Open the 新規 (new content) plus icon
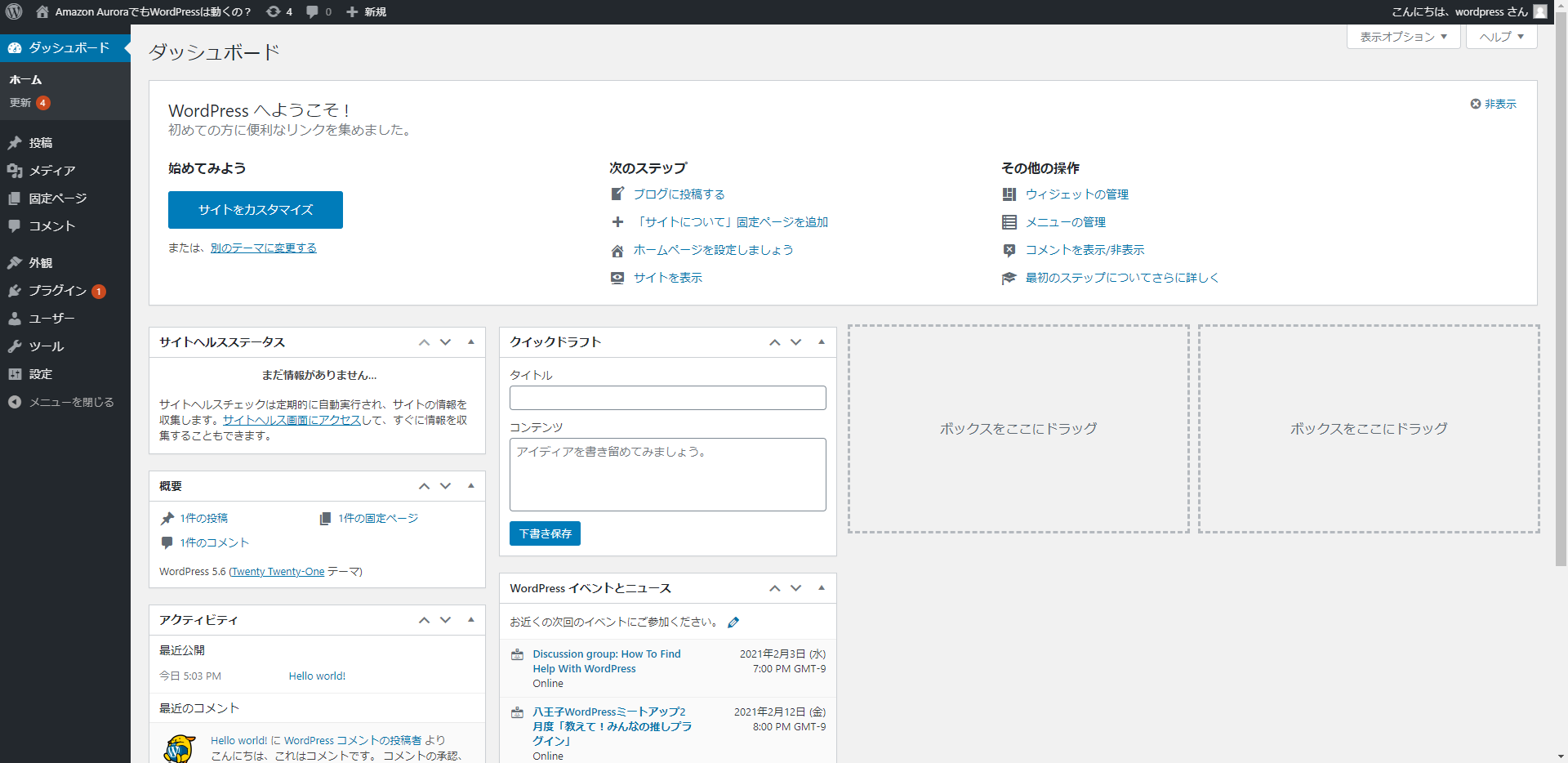The width and height of the screenshot is (1568, 763). [351, 11]
